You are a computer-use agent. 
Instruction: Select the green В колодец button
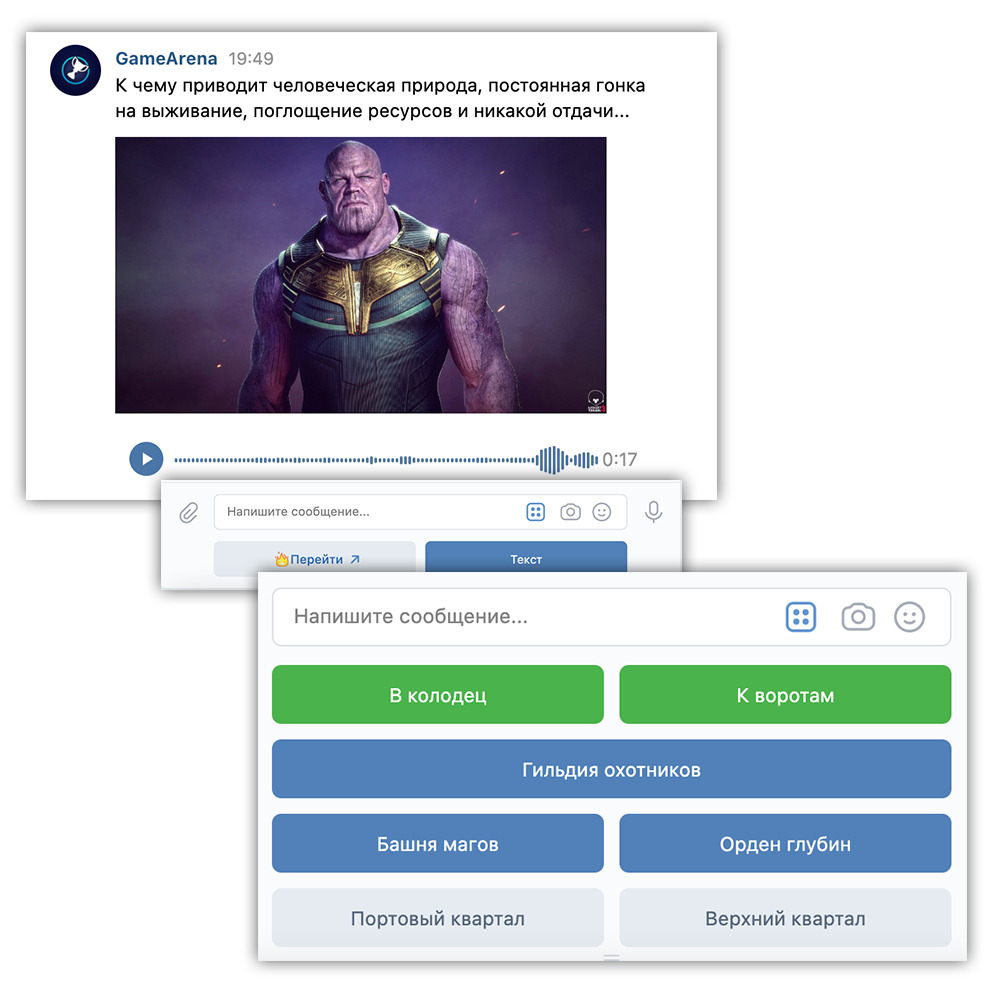(x=438, y=695)
